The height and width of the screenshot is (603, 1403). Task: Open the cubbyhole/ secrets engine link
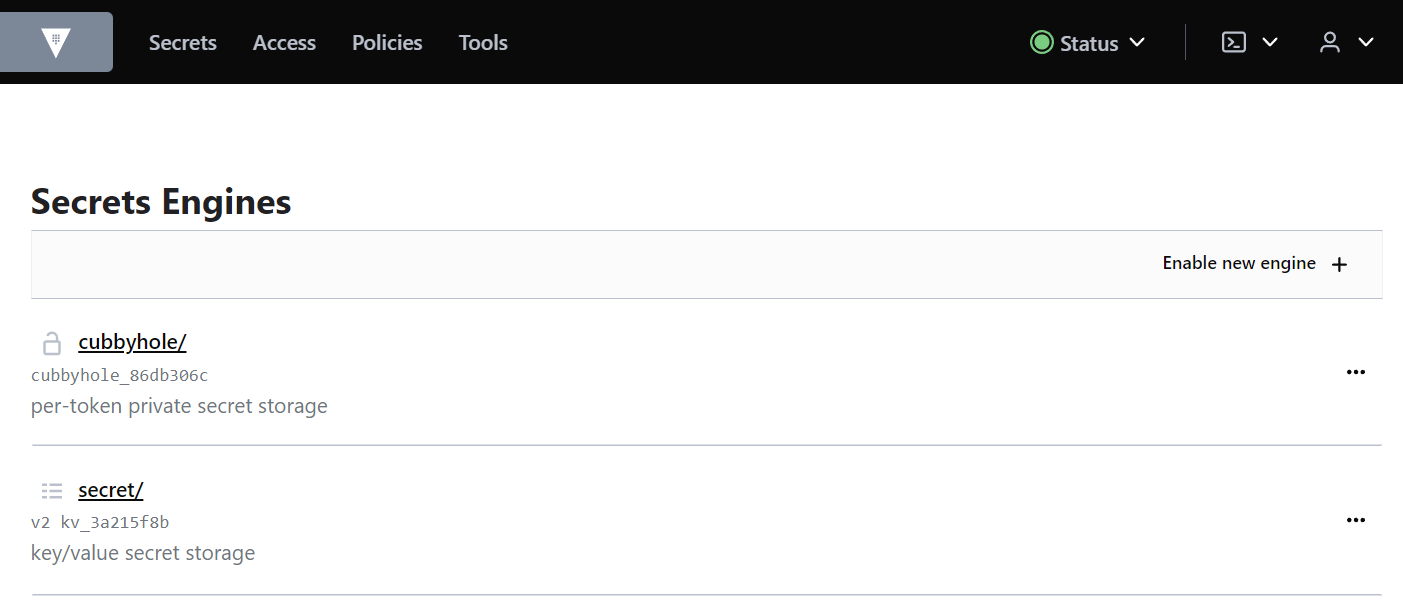coord(132,342)
